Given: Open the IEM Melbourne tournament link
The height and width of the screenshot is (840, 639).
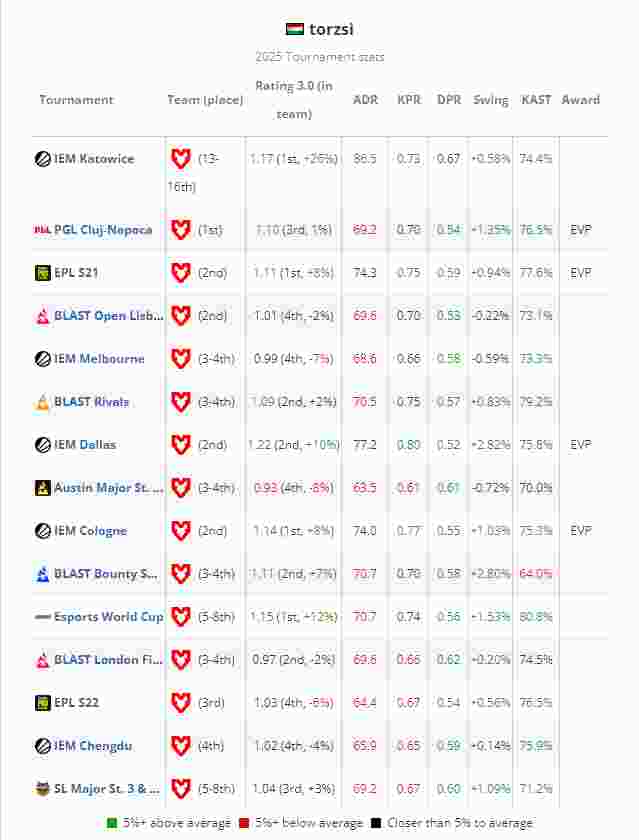Looking at the screenshot, I should coord(99,359).
